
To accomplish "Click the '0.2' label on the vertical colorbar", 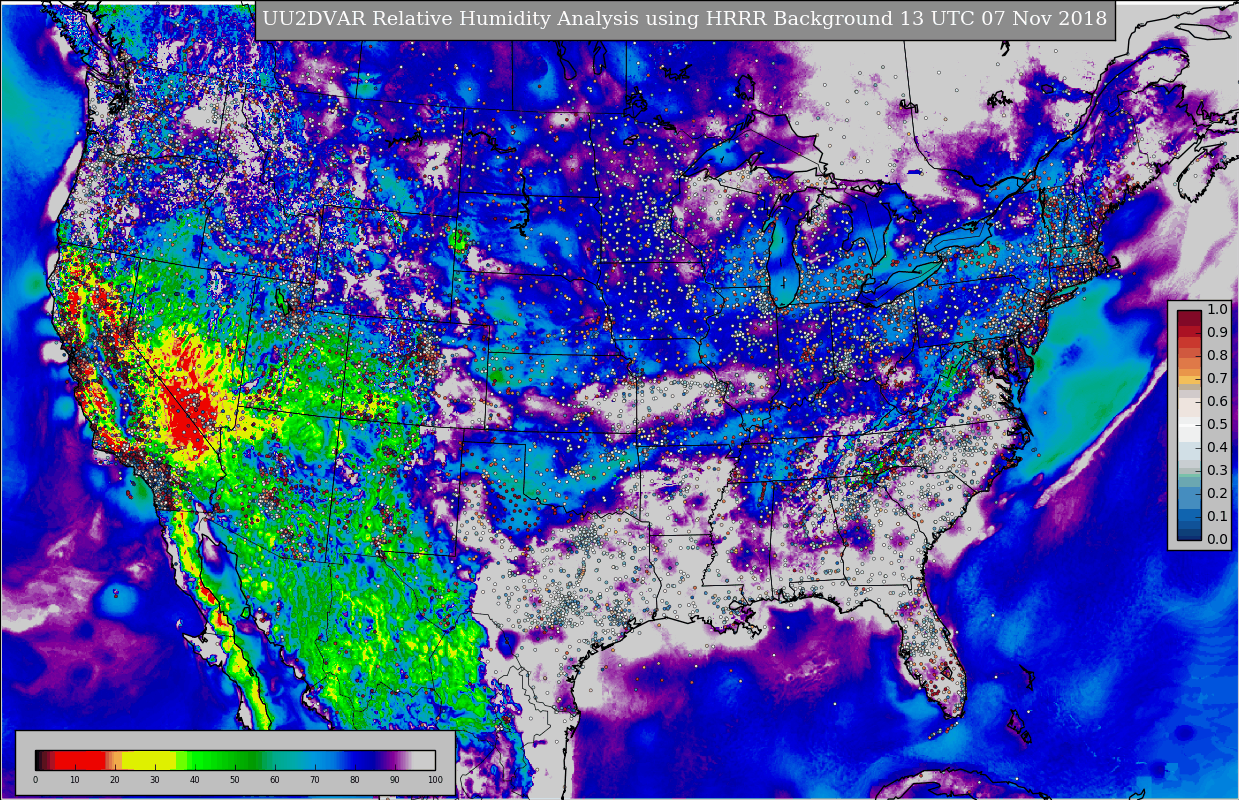I will 1217,493.
